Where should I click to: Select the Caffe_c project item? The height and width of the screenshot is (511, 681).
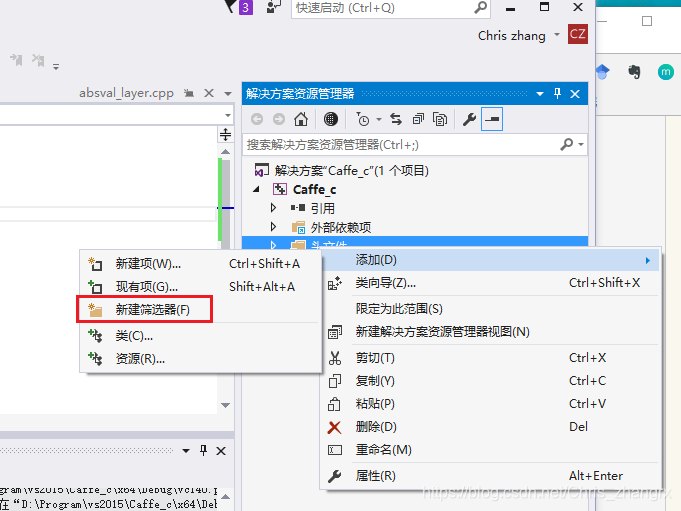coord(314,190)
